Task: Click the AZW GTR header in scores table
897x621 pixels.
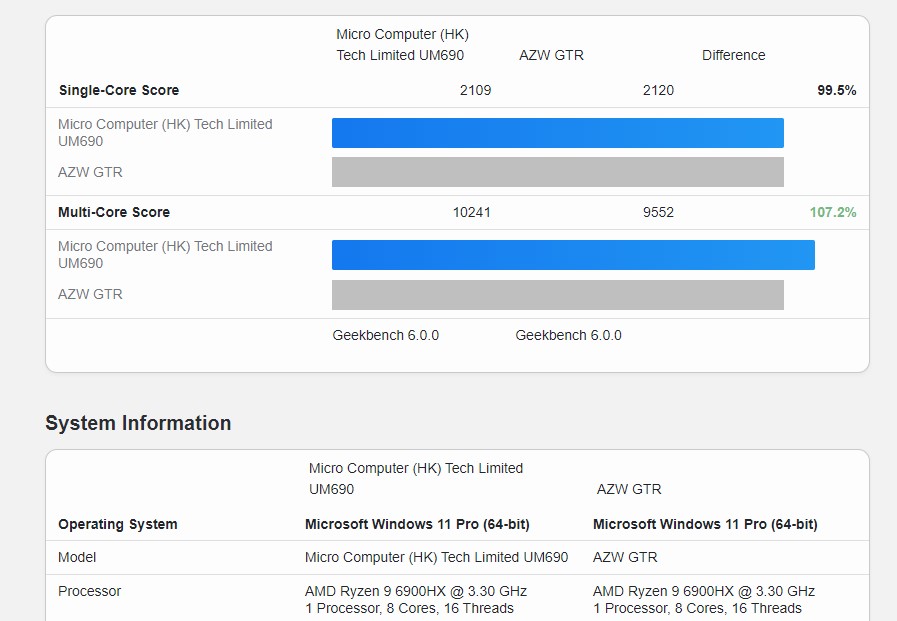Action: 551,55
